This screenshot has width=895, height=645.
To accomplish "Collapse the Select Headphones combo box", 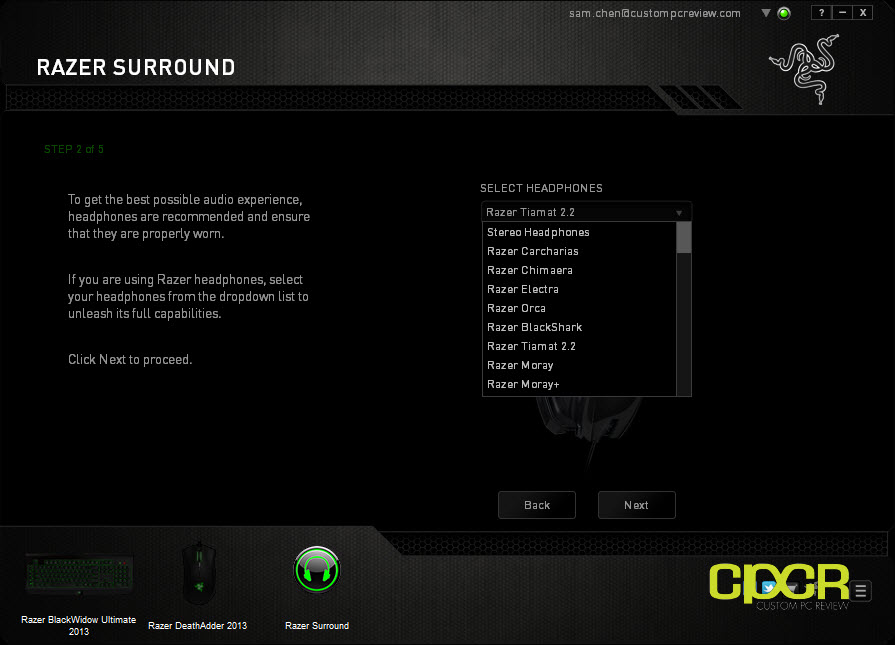I will point(587,212).
